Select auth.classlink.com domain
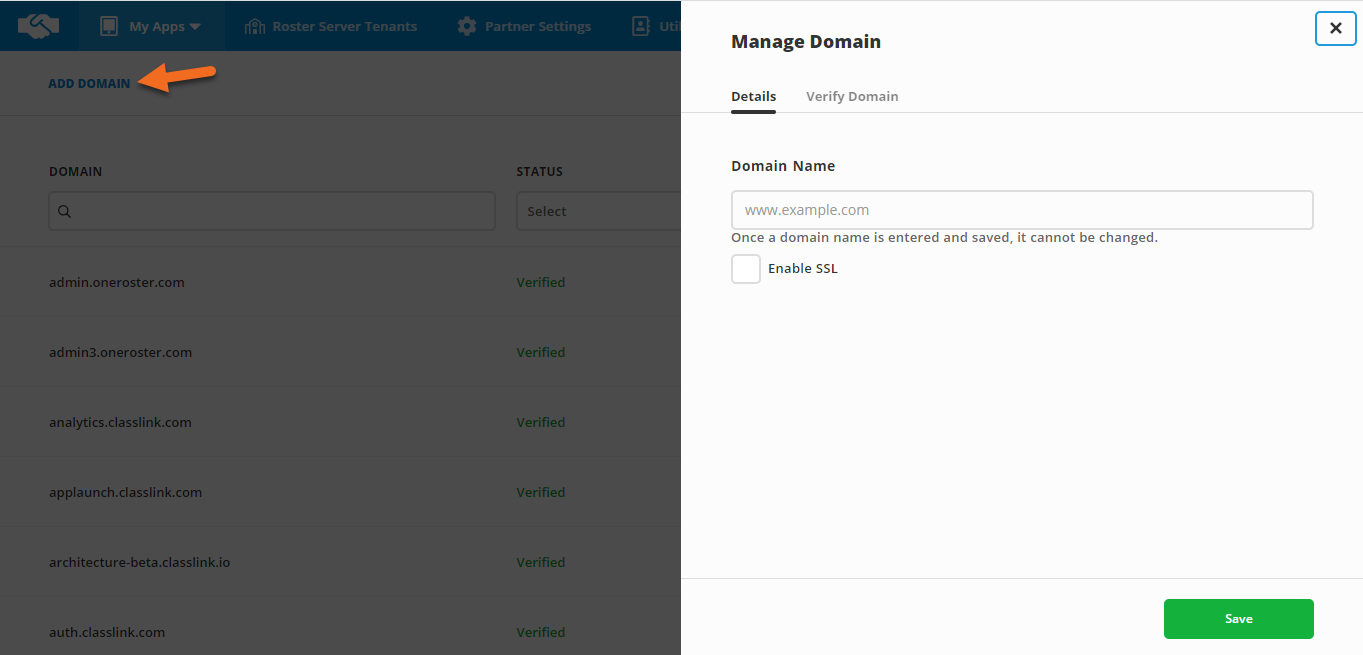 (107, 632)
